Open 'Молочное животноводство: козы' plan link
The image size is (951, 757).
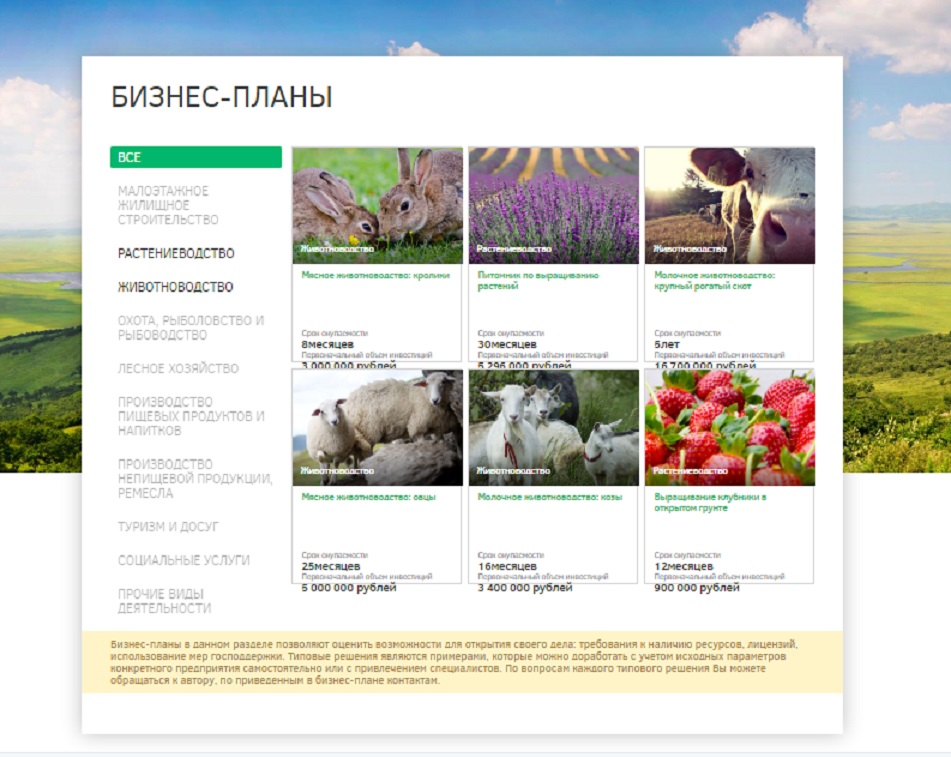pos(549,497)
